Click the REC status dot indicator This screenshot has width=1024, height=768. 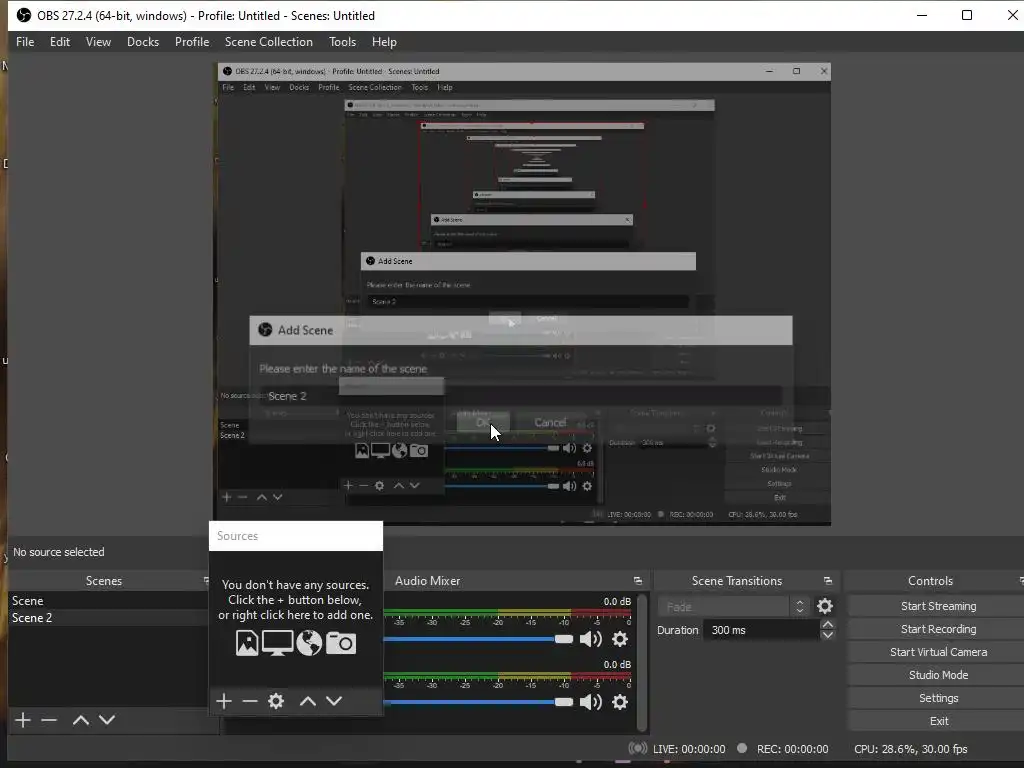pyautogui.click(x=742, y=748)
